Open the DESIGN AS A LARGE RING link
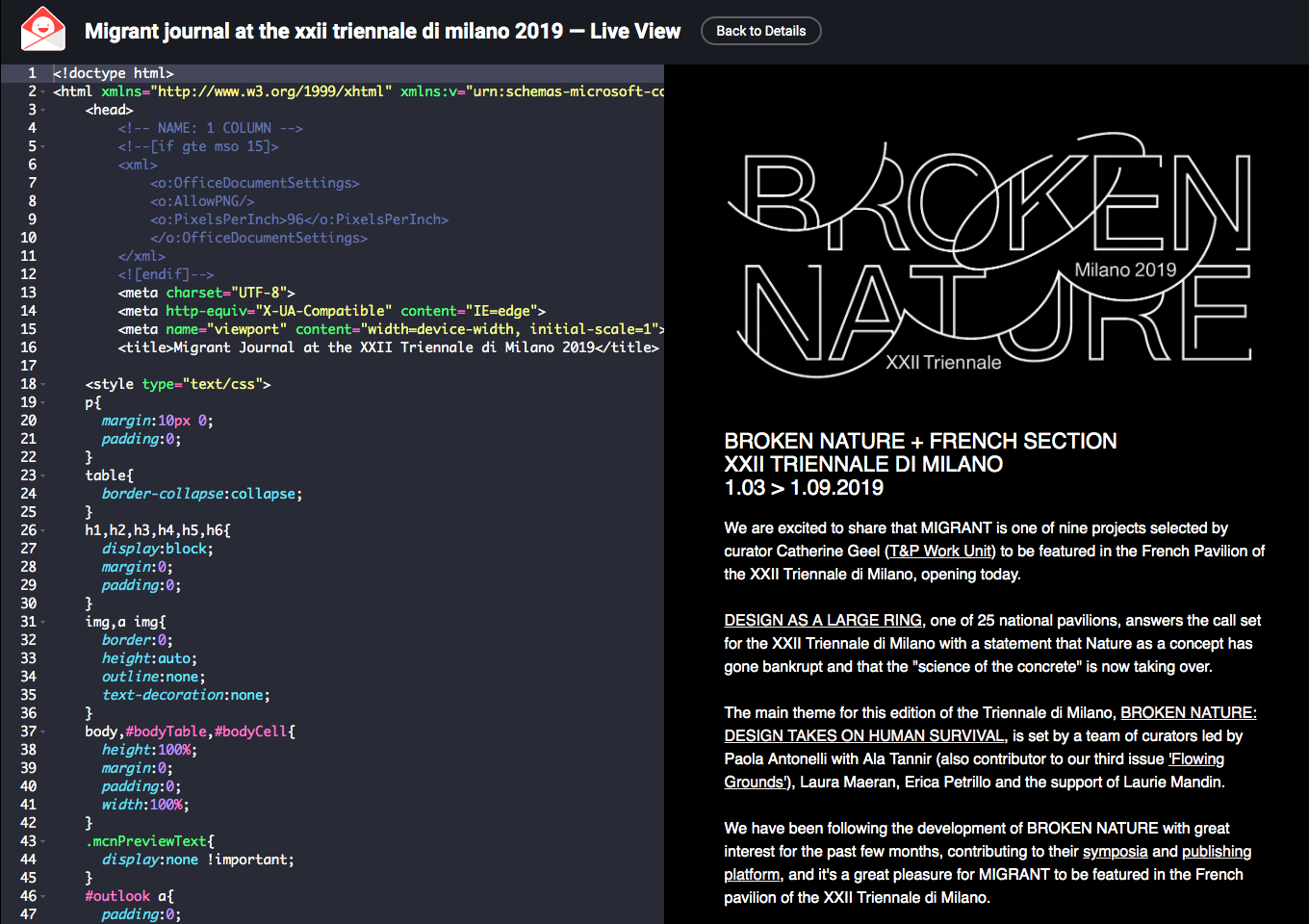The image size is (1309, 924). 823,620
